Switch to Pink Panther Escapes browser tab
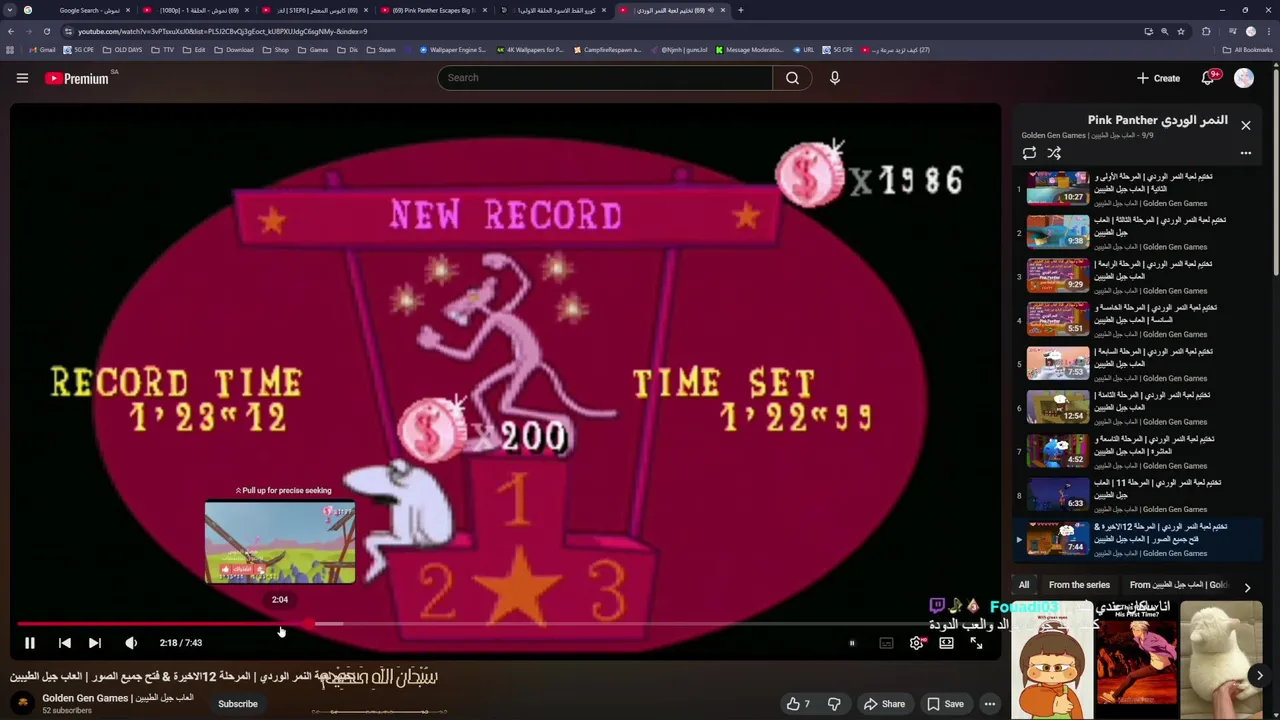The image size is (1280, 720). (435, 10)
